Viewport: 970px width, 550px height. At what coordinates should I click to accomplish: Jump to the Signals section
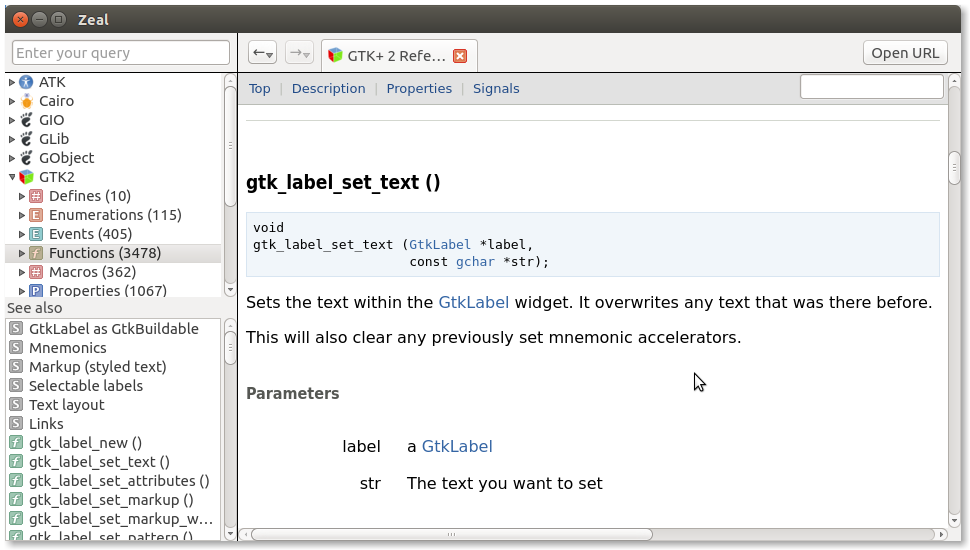click(496, 88)
